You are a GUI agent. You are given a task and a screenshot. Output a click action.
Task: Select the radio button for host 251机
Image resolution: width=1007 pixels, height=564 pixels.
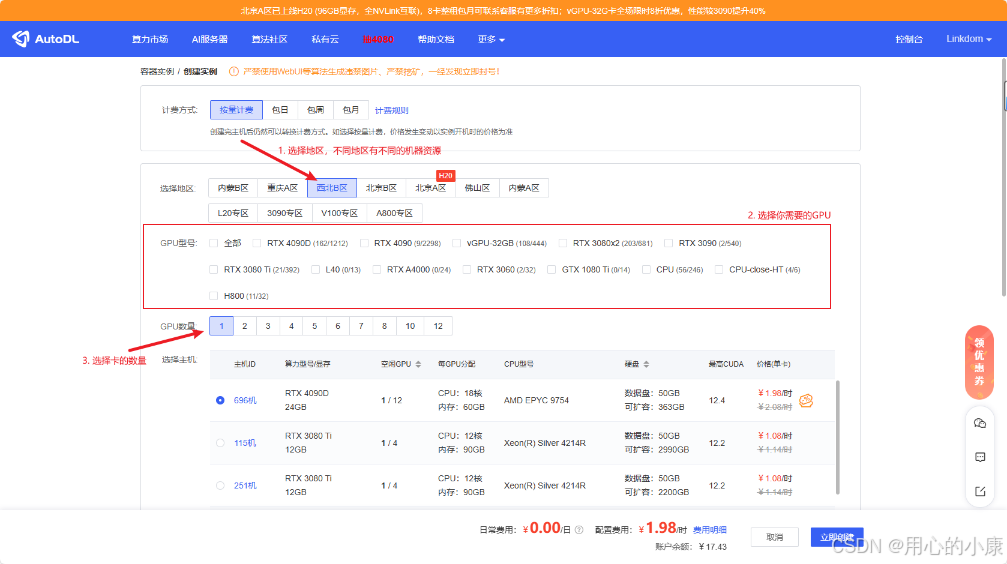click(x=220, y=486)
